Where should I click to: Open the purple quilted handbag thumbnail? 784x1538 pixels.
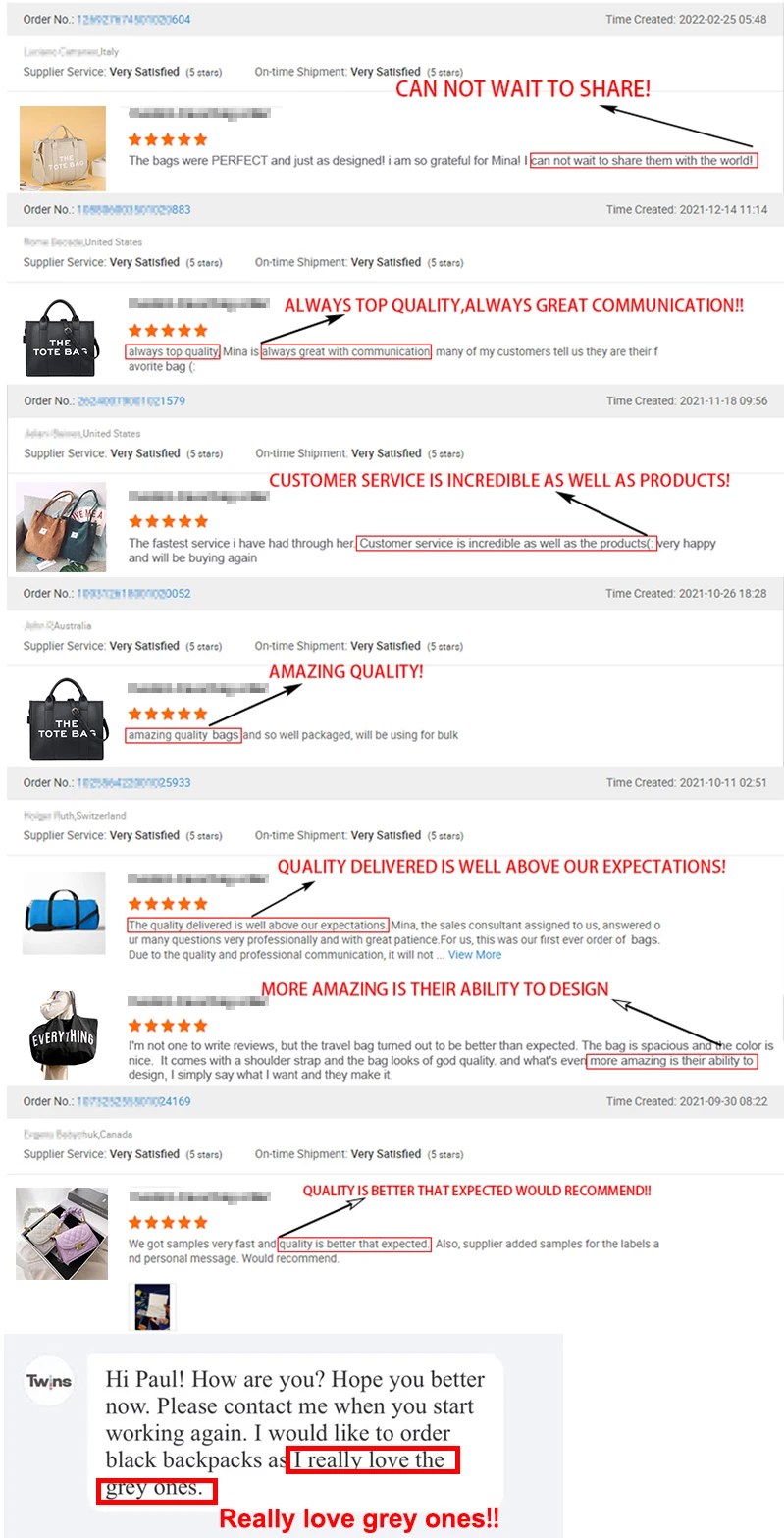(x=61, y=1233)
